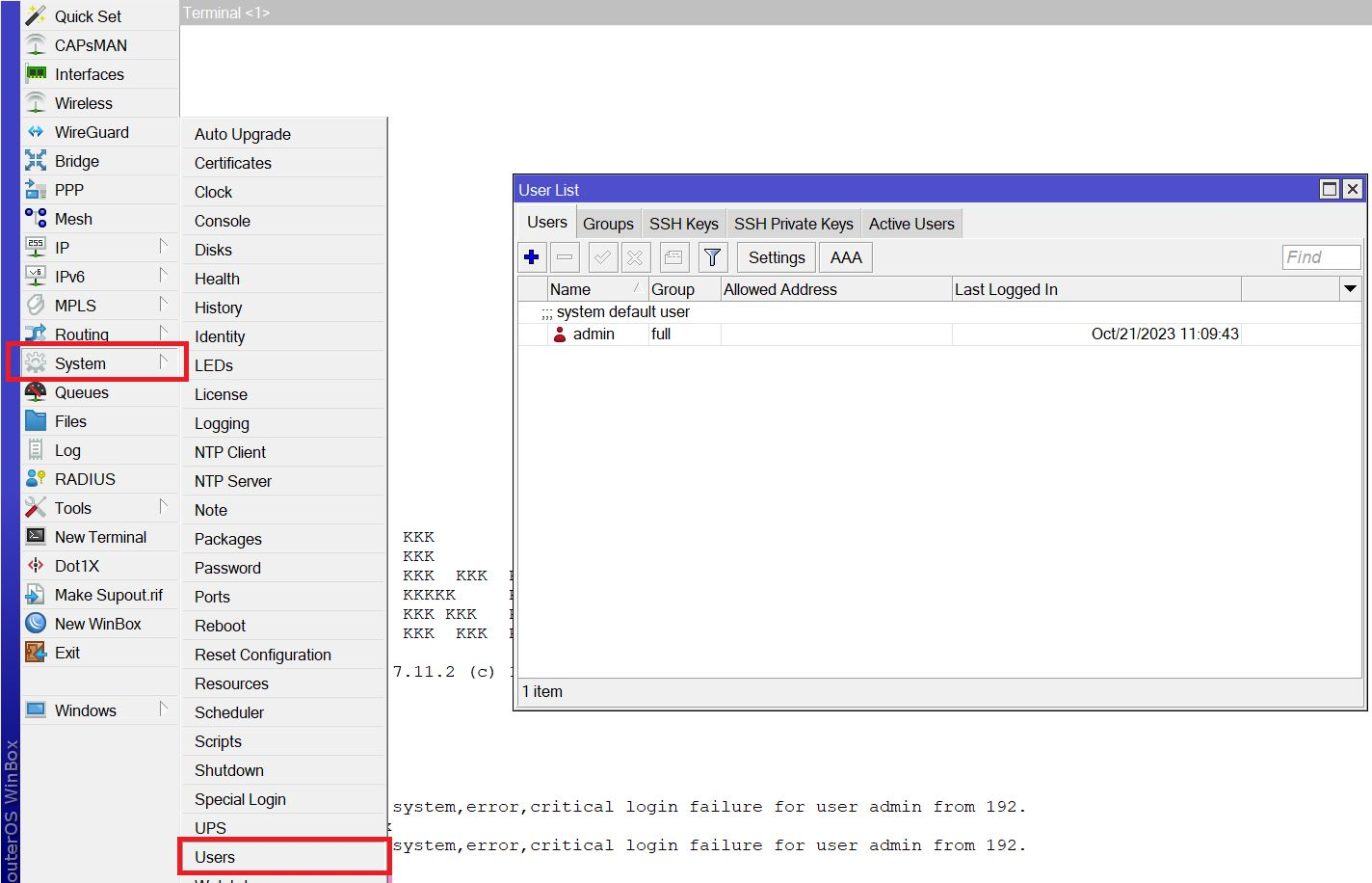Select Scheduler in System submenu
This screenshot has width=1372, height=883.
point(284,712)
